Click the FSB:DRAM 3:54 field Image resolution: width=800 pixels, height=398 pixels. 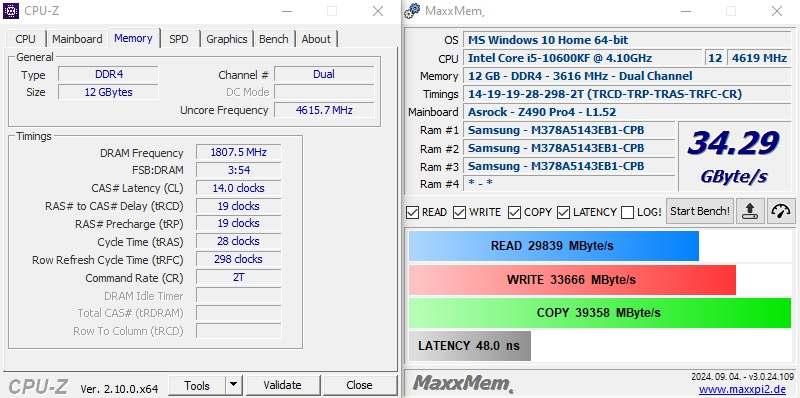tap(238, 170)
